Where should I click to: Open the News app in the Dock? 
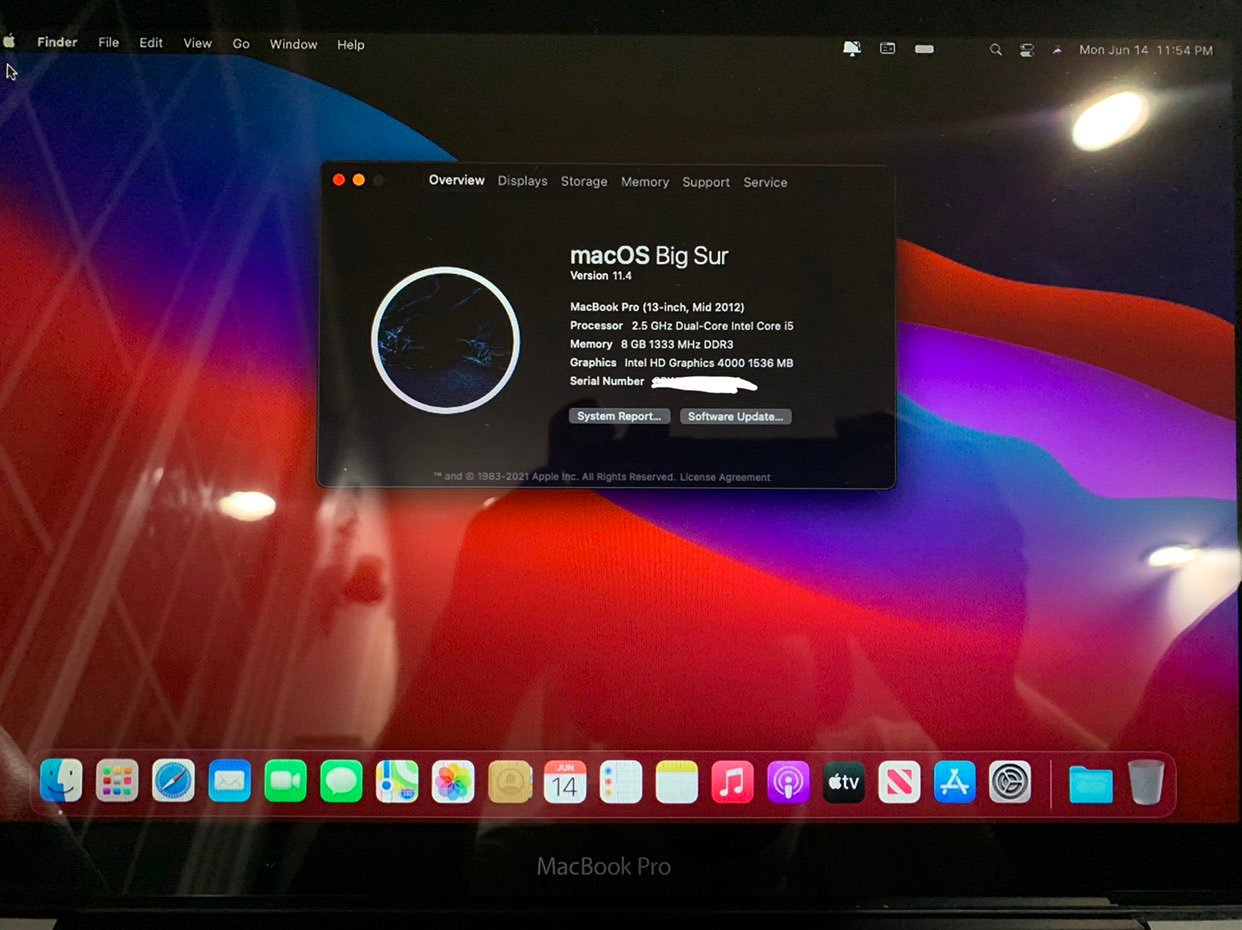pyautogui.click(x=899, y=781)
